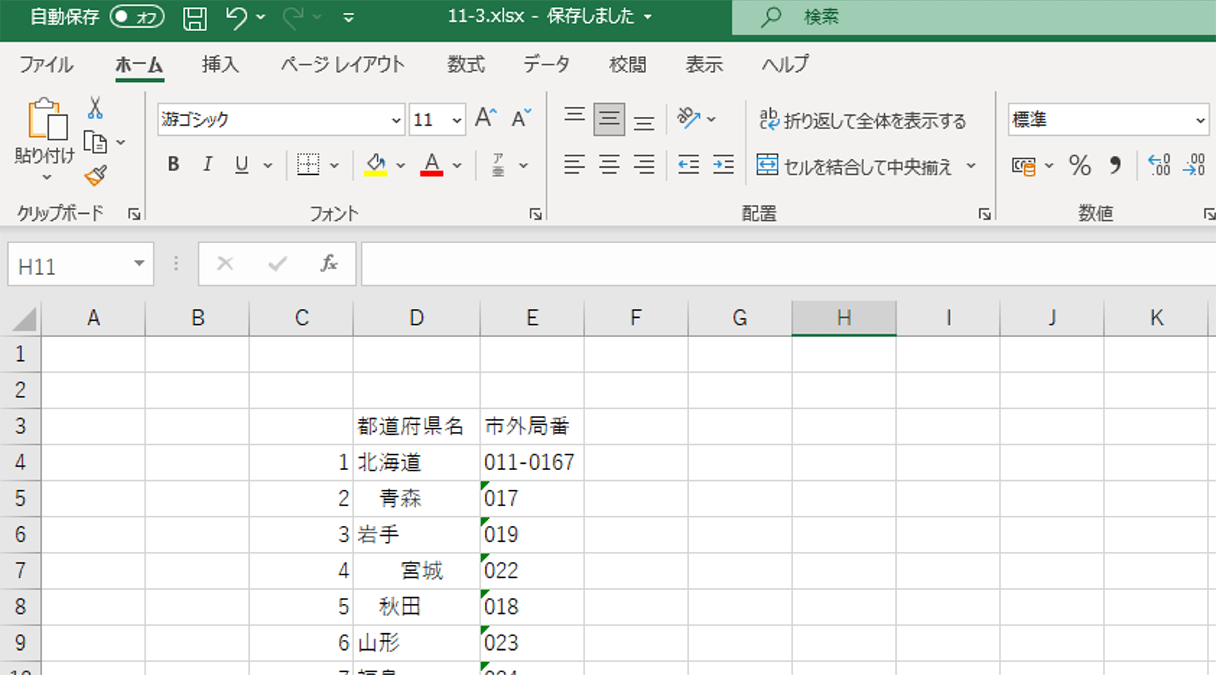Open the font name dropdown 游ゴシック
Screen dimensions: 1216x675
point(281,119)
